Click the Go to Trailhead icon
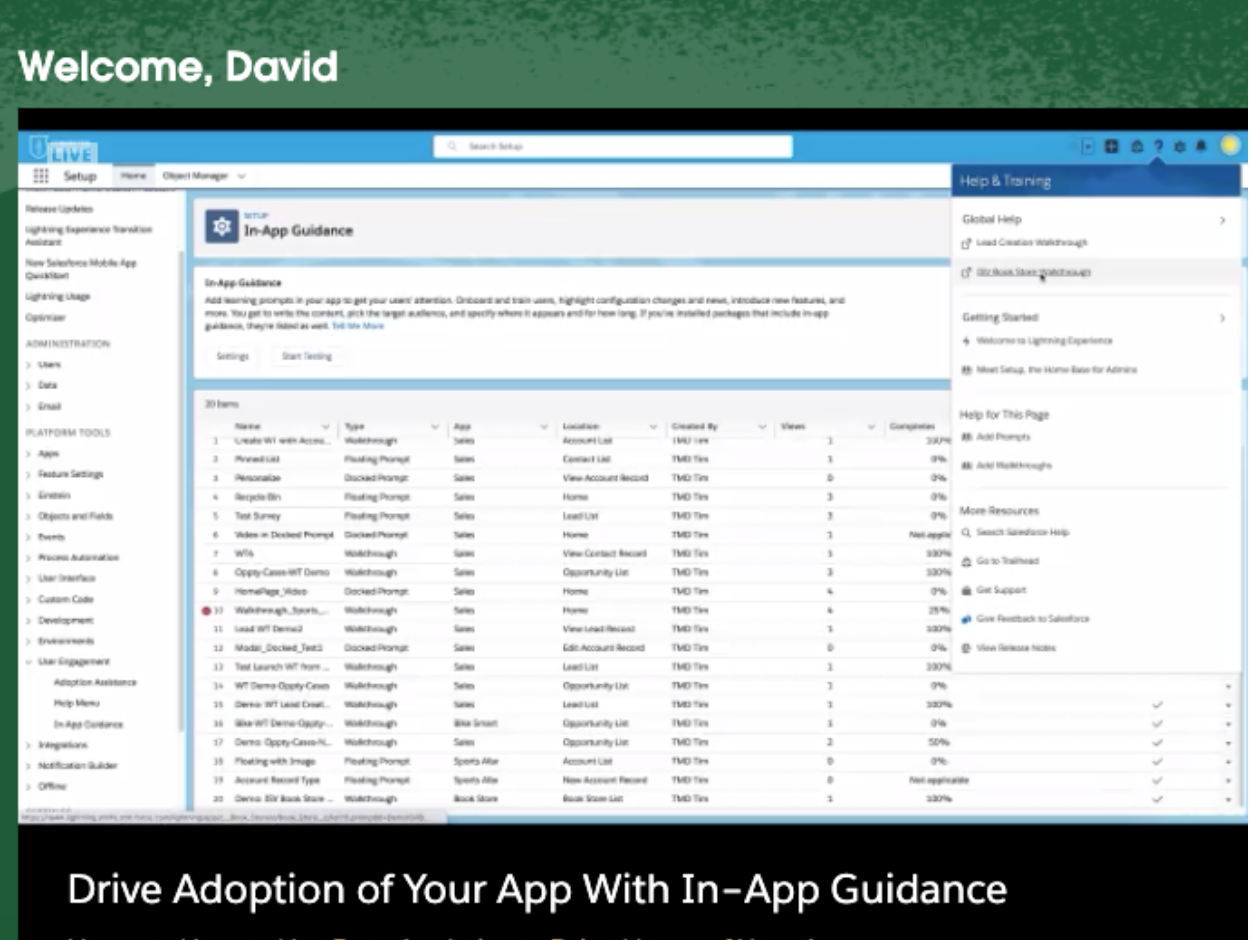This screenshot has width=1252, height=940. [x=966, y=561]
